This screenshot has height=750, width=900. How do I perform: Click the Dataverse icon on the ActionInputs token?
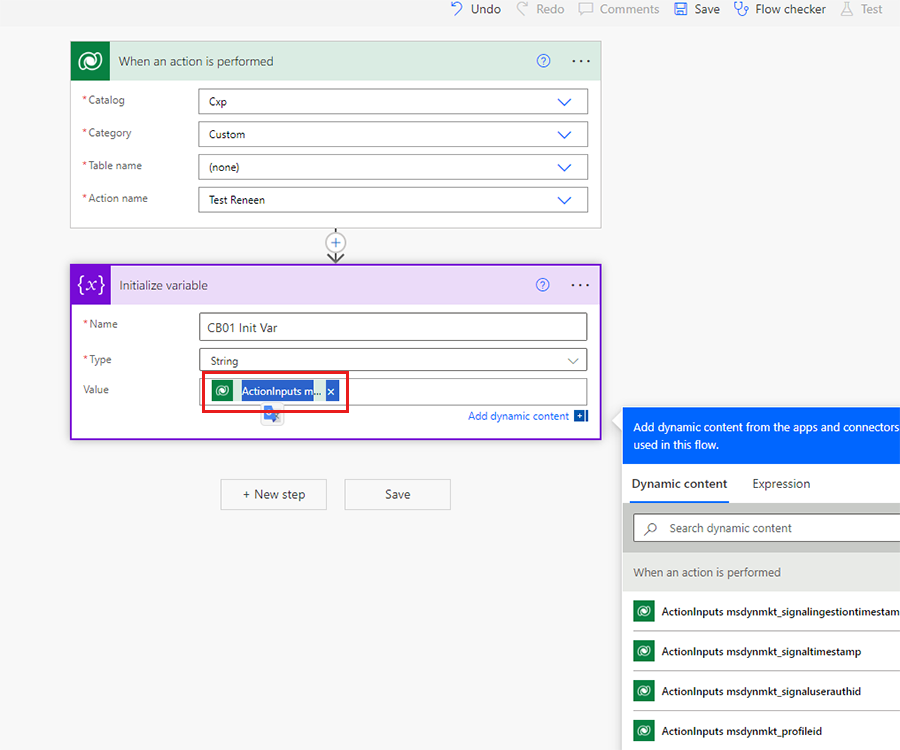pos(222,391)
